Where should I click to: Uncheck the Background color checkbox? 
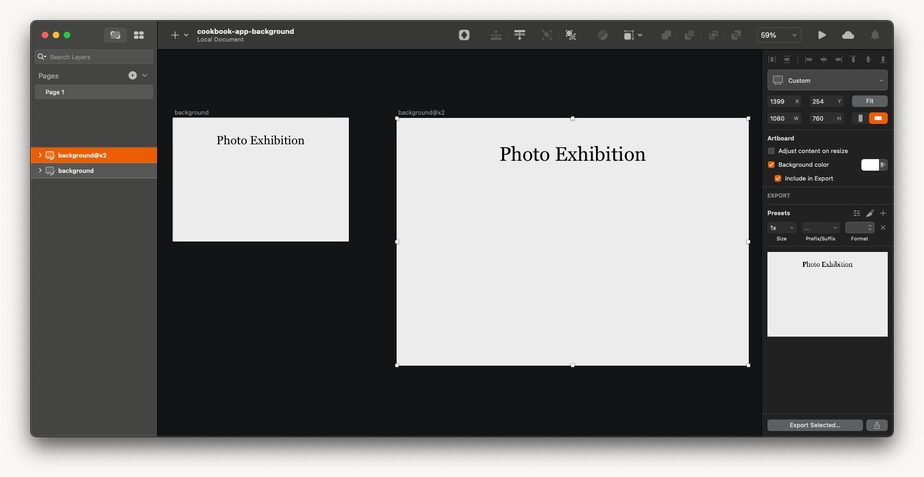pos(771,164)
